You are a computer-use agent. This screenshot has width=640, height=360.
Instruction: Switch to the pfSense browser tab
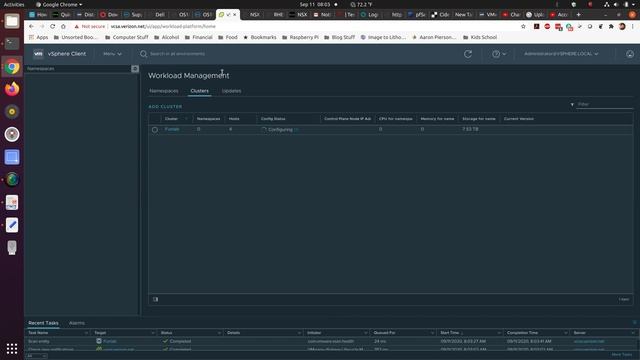[417, 14]
